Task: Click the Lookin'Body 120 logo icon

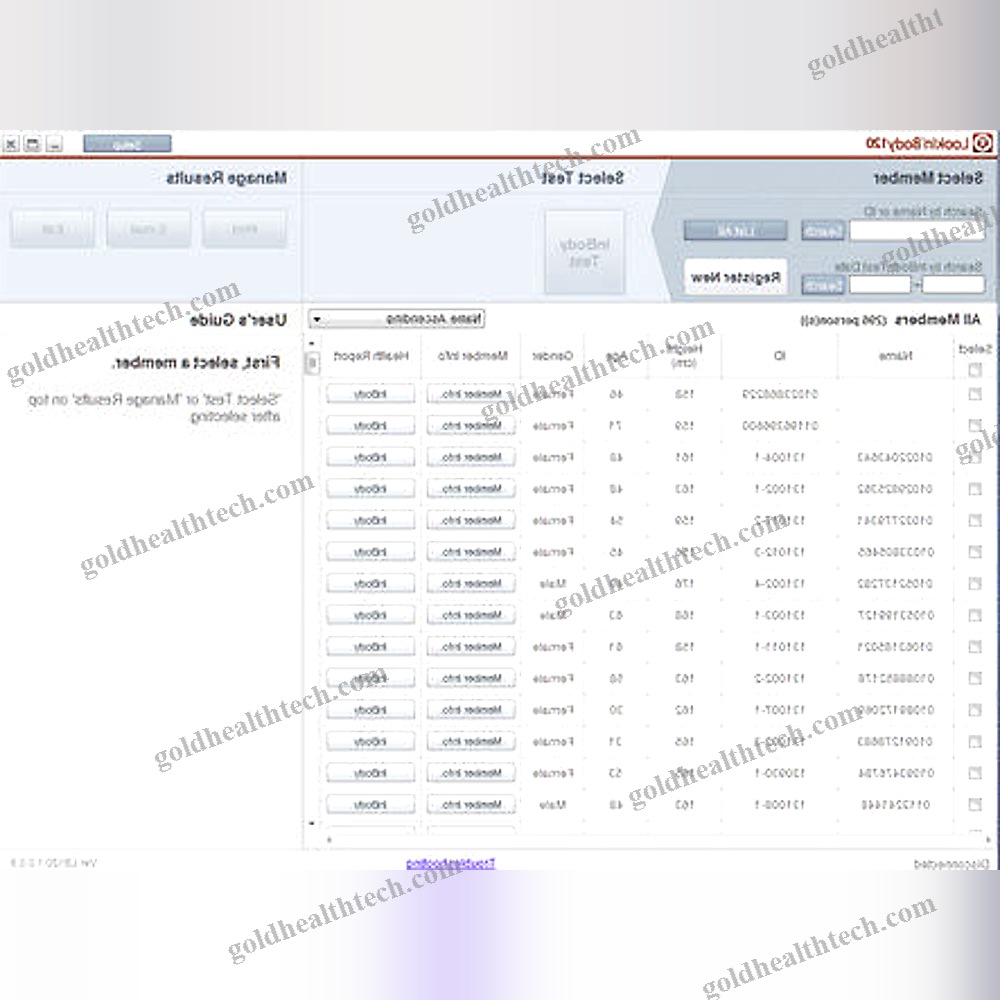Action: [x=983, y=143]
